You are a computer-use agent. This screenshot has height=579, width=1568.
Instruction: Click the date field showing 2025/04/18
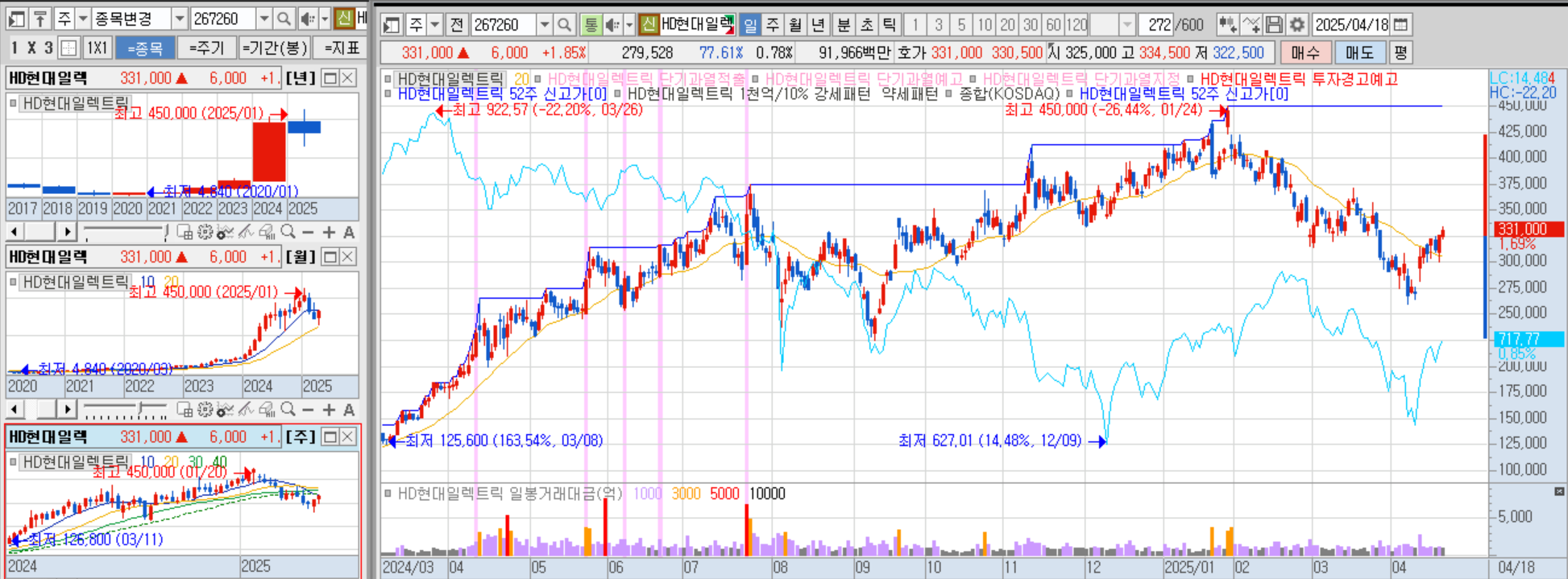point(1351,25)
